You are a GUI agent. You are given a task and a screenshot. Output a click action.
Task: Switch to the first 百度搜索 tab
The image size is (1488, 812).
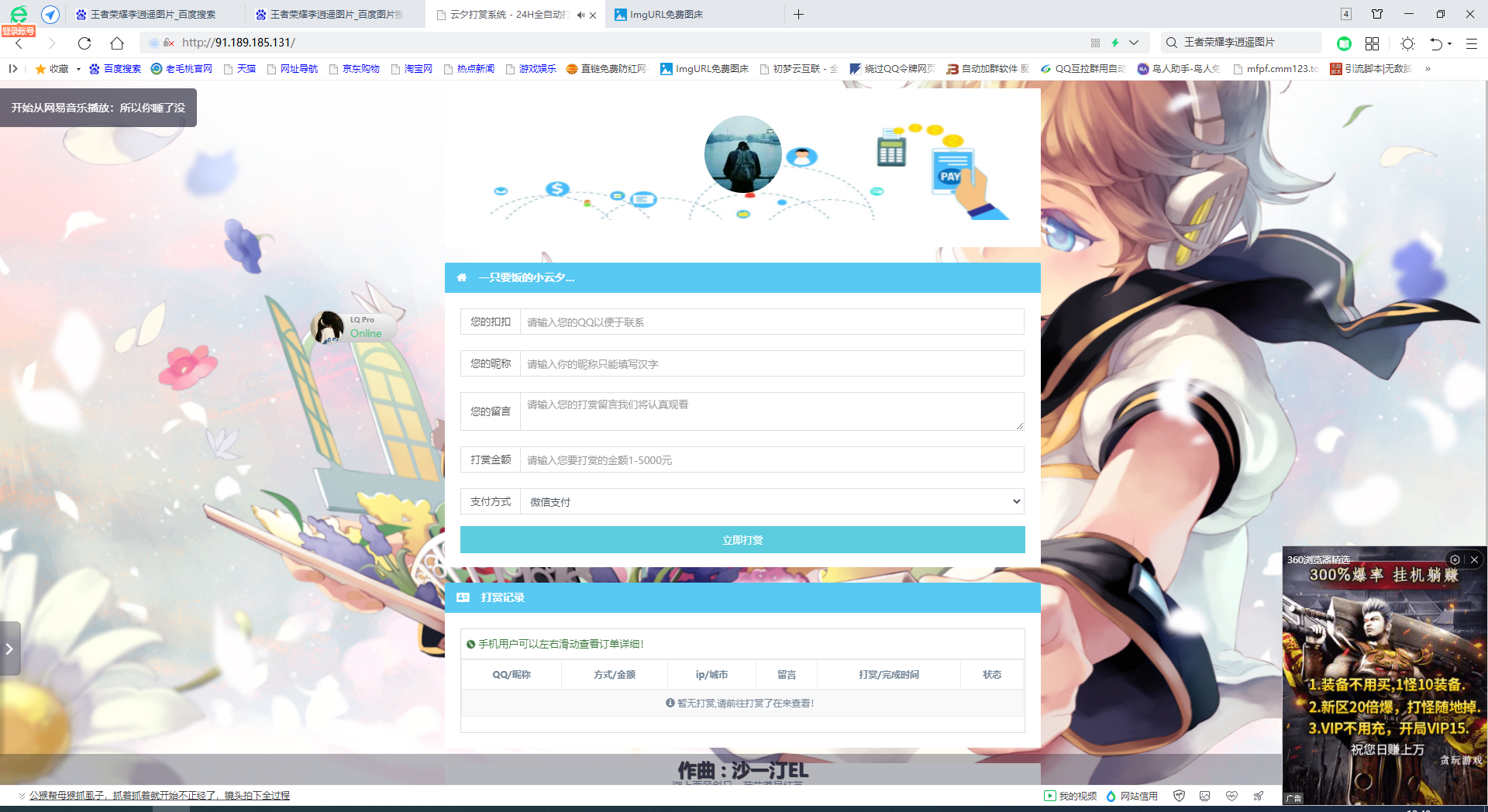(x=153, y=15)
